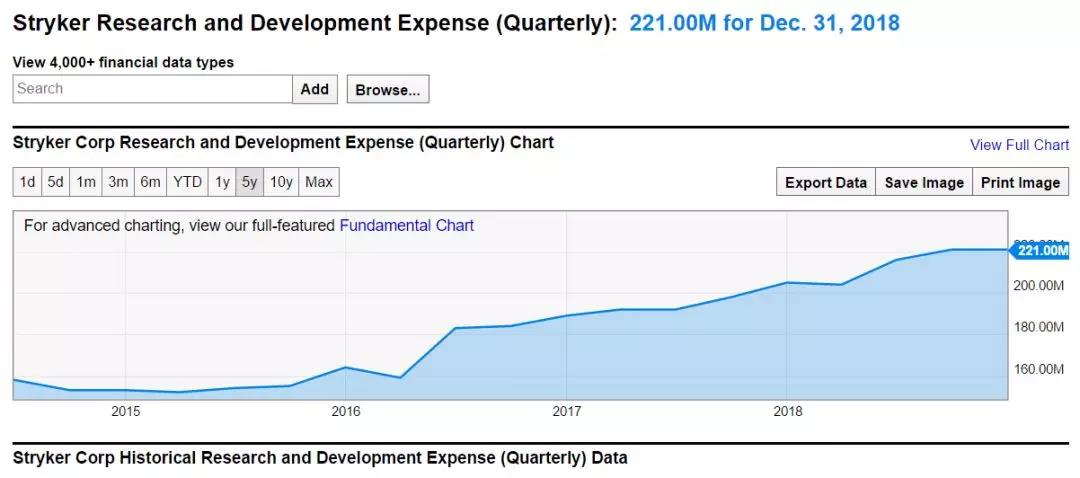Viewport: 1080px width, 478px height.
Task: Click the Export Data button
Action: [x=825, y=182]
